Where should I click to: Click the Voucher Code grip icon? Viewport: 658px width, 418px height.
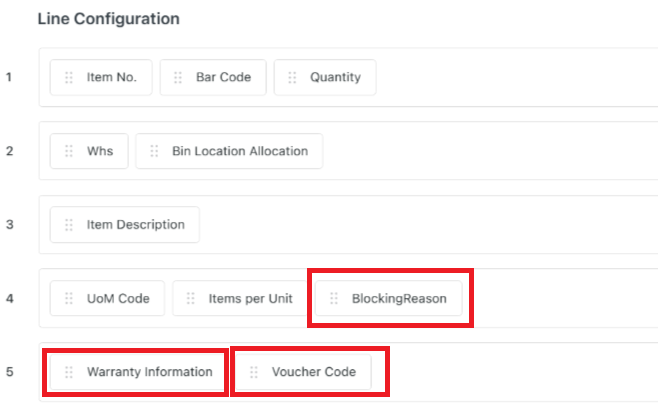point(254,372)
